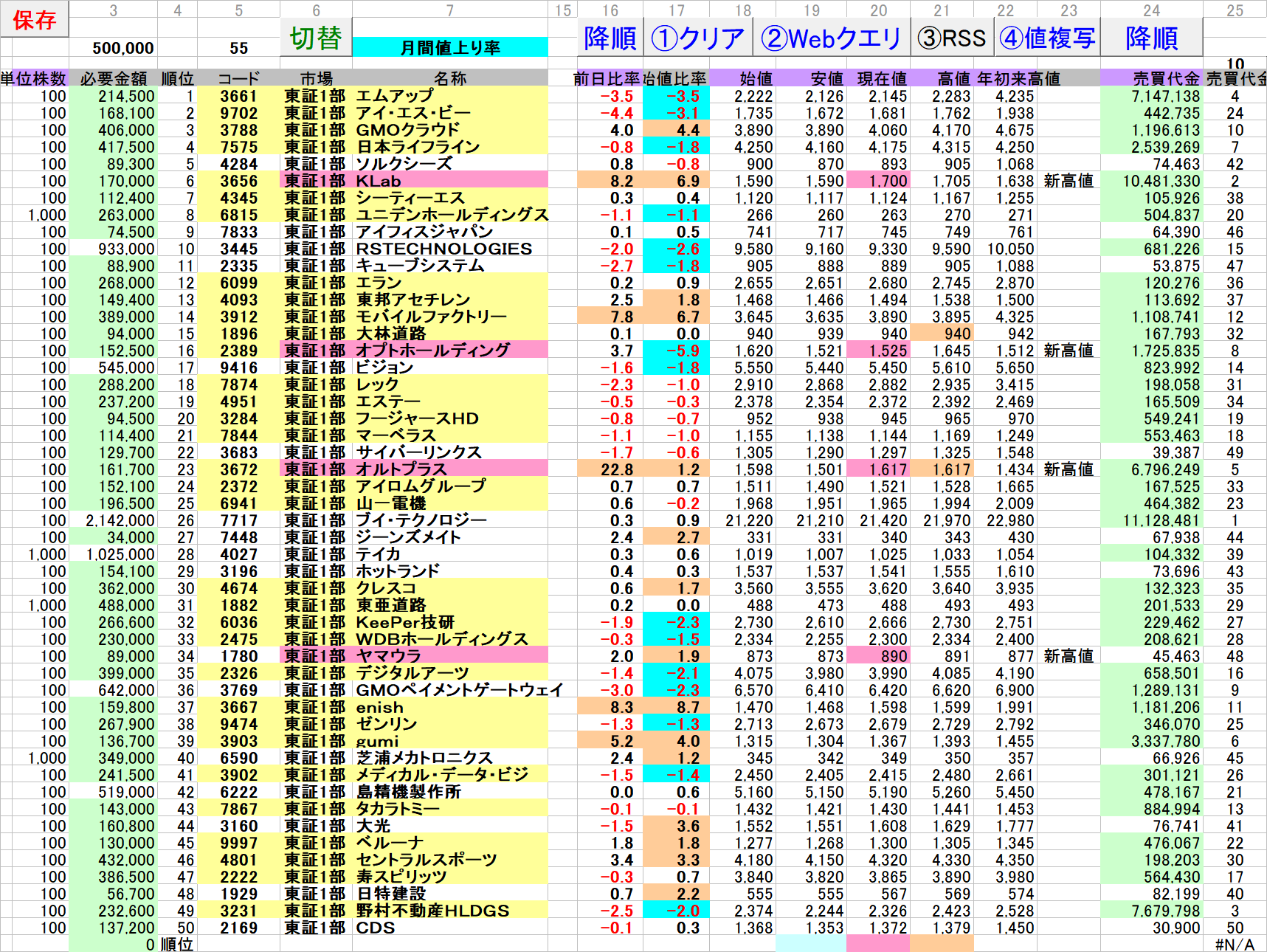
Task: Click the 前日比率 column header
Action: pos(610,78)
